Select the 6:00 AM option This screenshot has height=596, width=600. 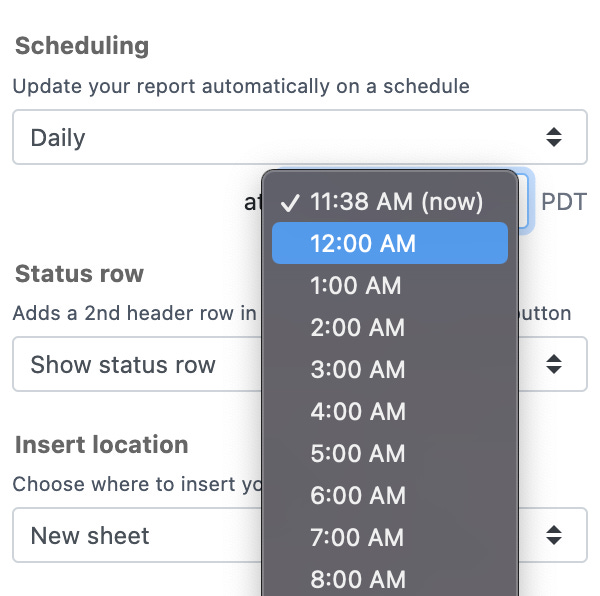(390, 495)
